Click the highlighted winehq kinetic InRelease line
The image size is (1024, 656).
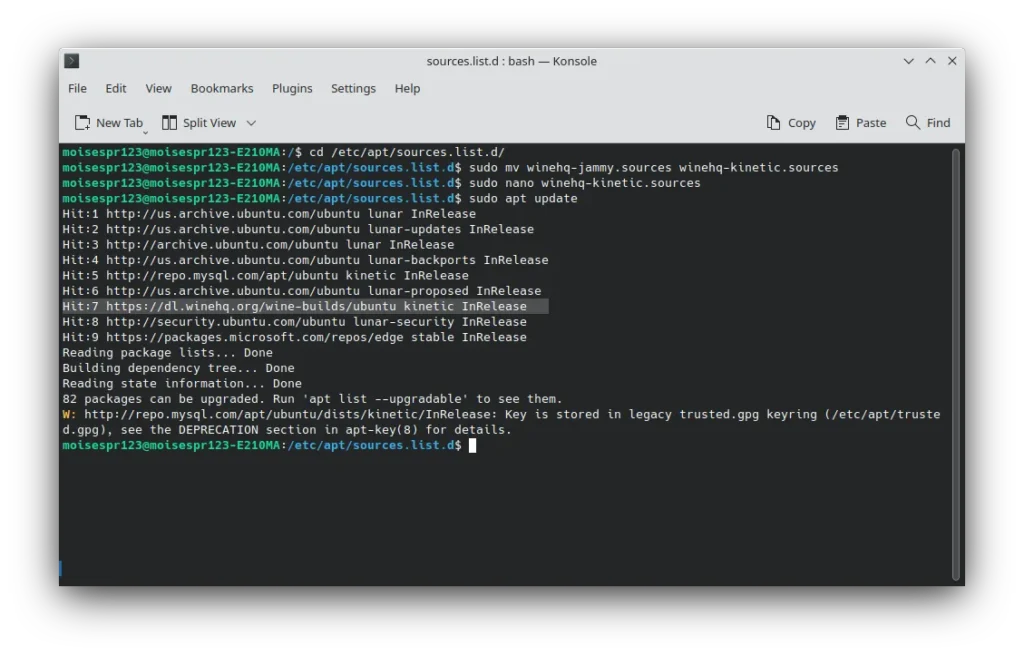tap(305, 306)
